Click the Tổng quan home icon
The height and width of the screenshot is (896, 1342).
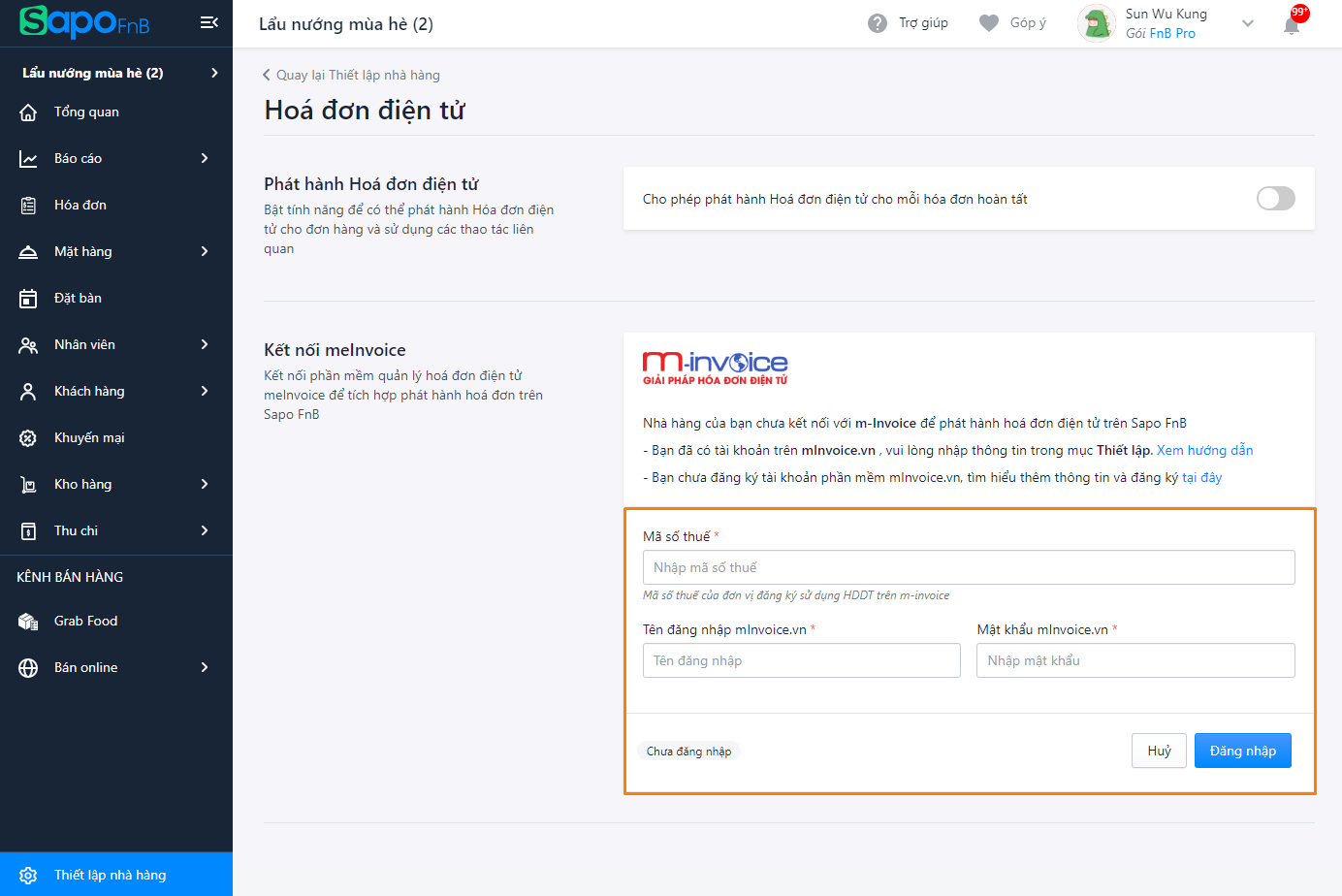tap(28, 112)
